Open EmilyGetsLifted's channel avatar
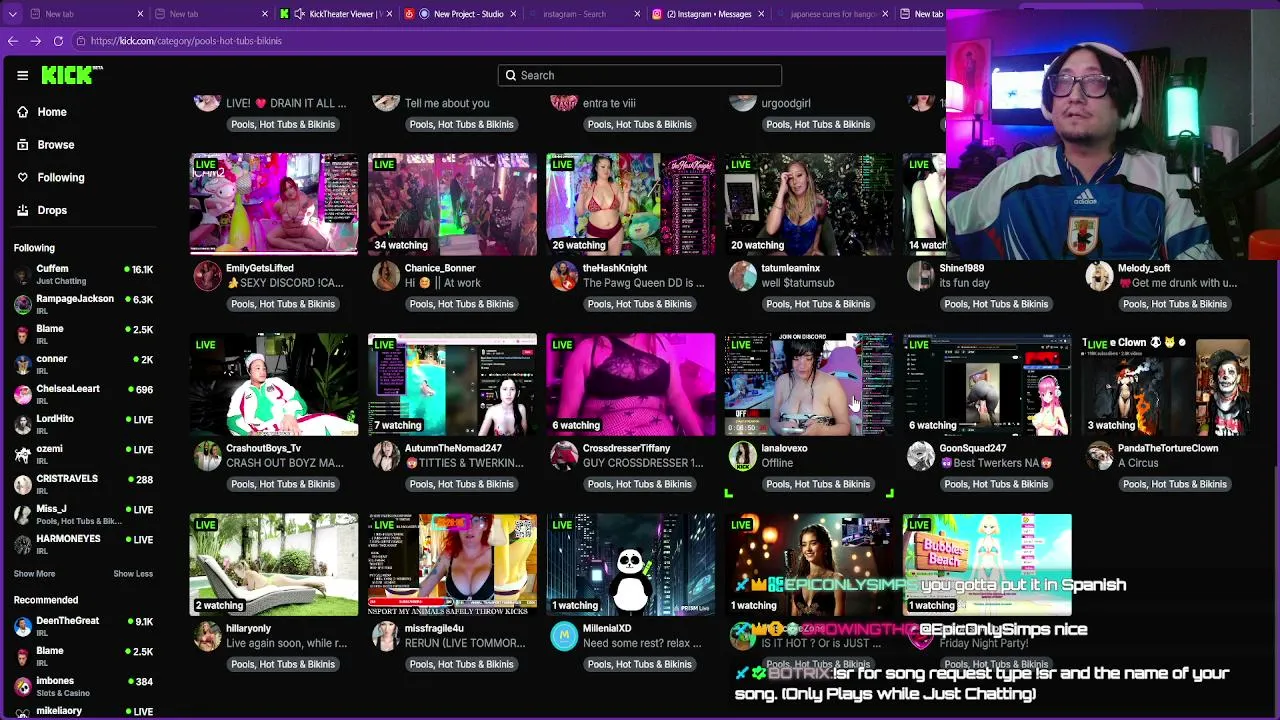 tap(207, 276)
